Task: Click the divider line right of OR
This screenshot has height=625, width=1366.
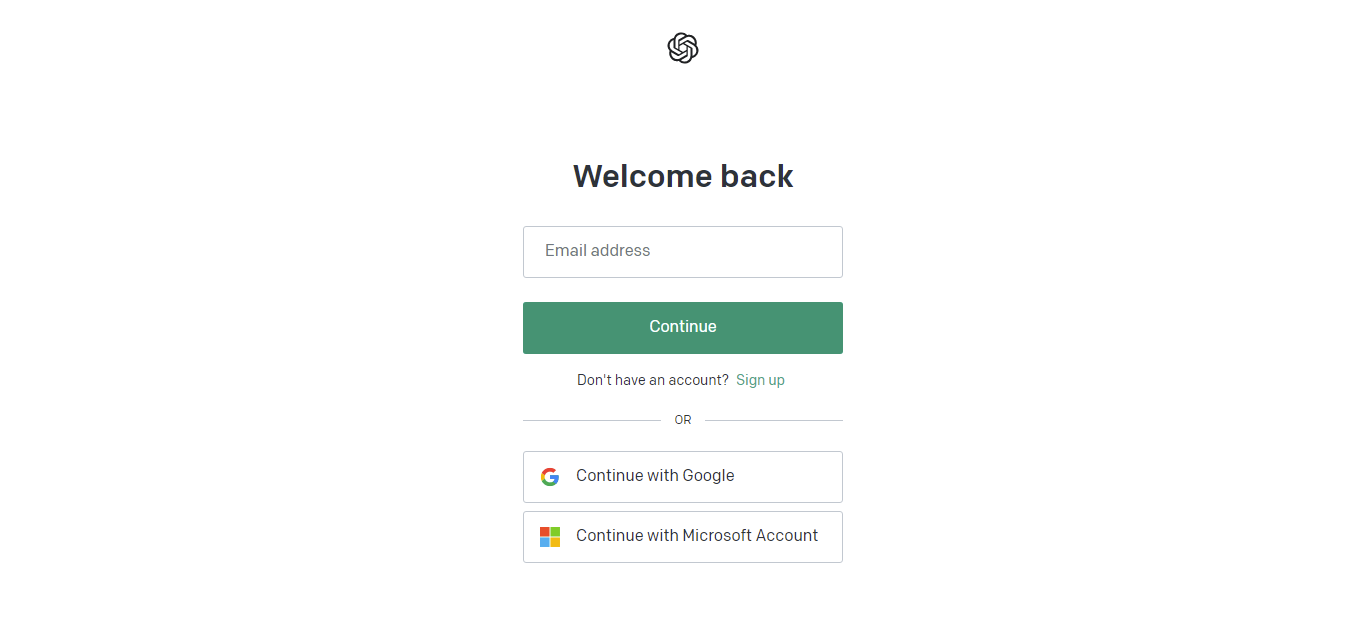Action: 774,420
